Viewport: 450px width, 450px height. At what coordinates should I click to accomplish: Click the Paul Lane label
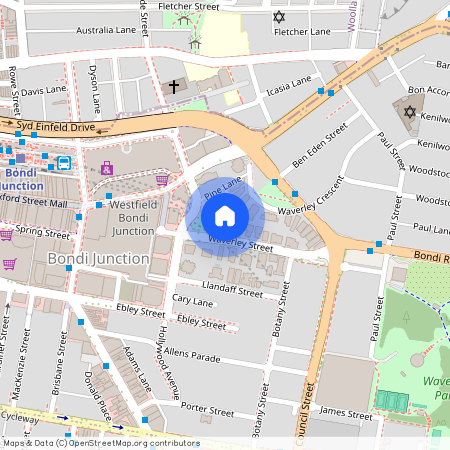431,228
